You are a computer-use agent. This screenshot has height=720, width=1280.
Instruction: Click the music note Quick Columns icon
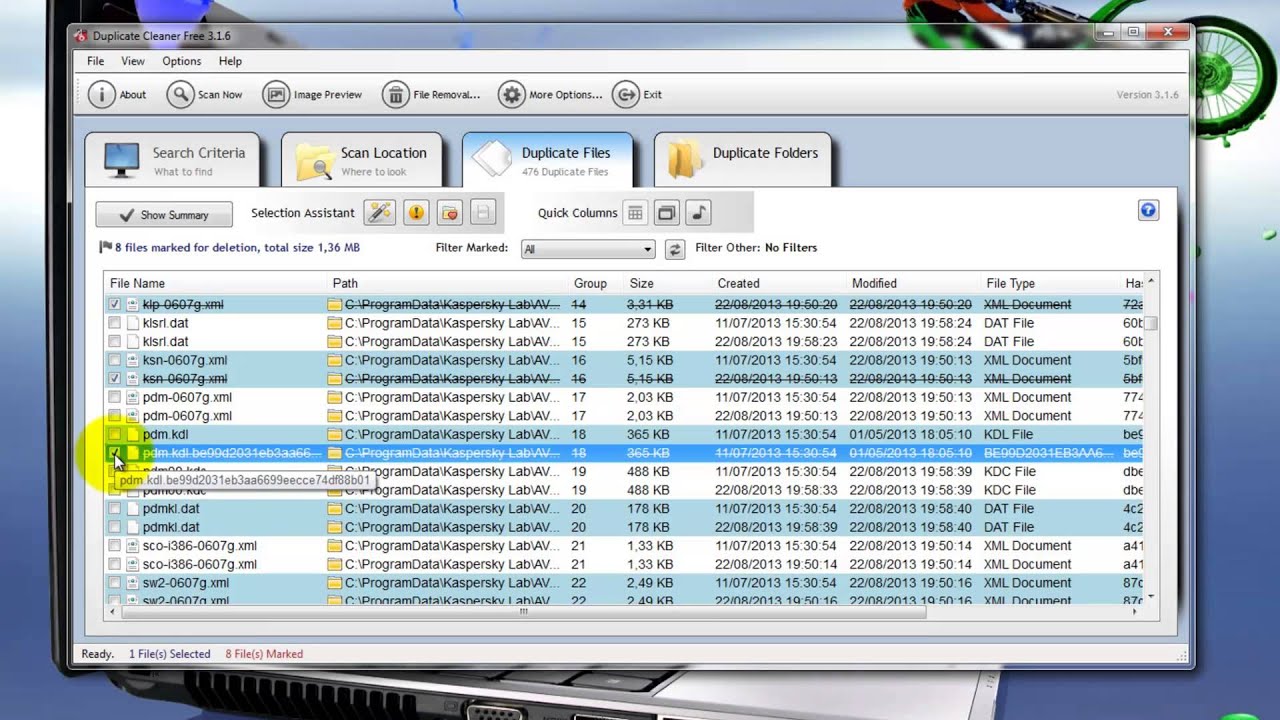(699, 212)
